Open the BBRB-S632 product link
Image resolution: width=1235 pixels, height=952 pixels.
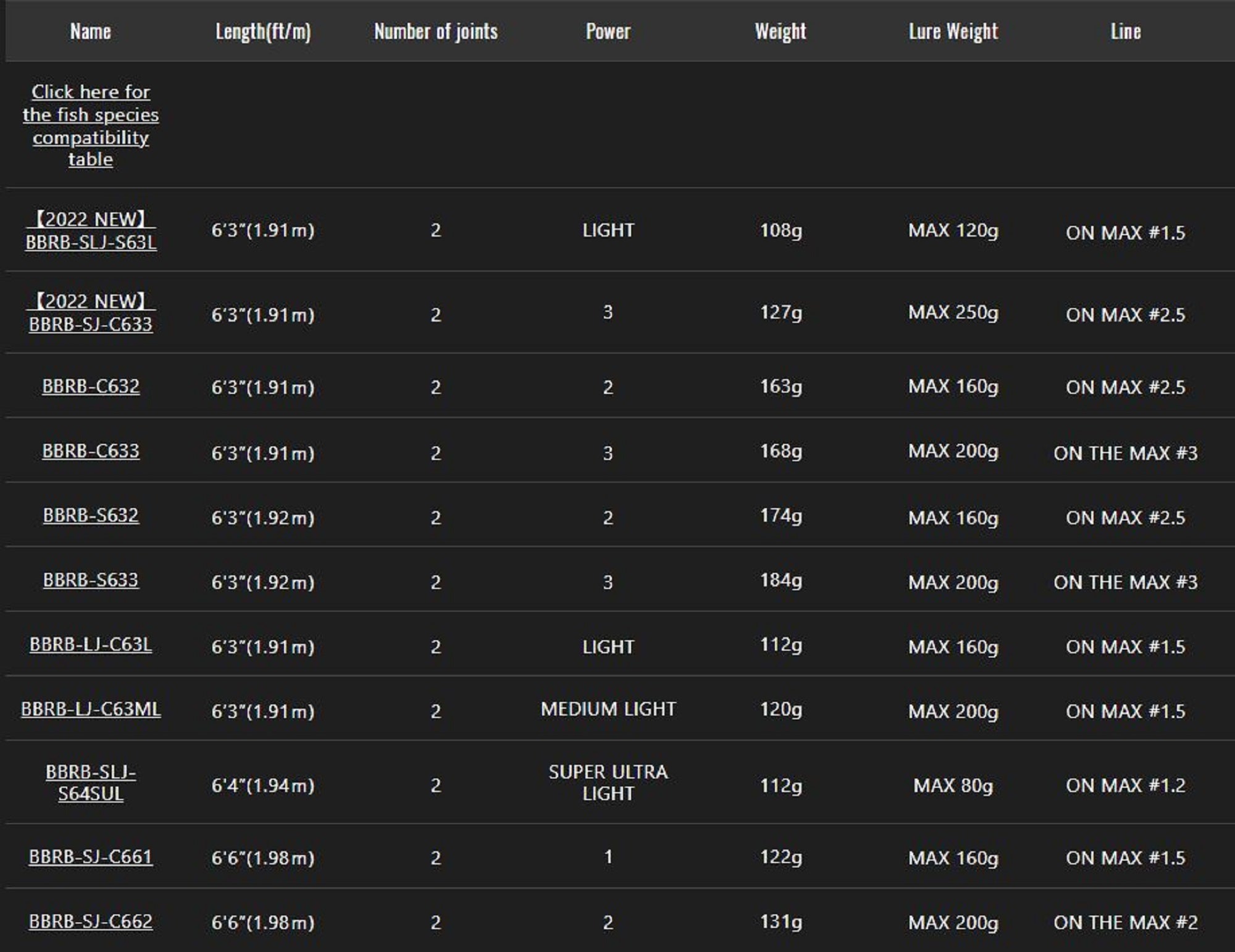[x=91, y=516]
